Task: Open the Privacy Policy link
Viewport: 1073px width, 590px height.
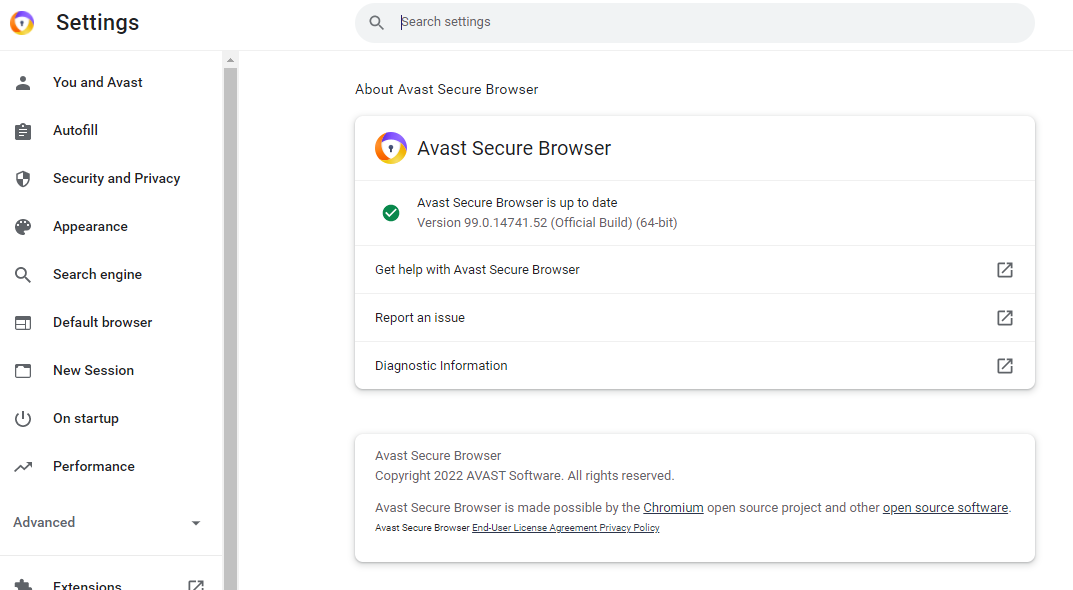Action: [629, 528]
